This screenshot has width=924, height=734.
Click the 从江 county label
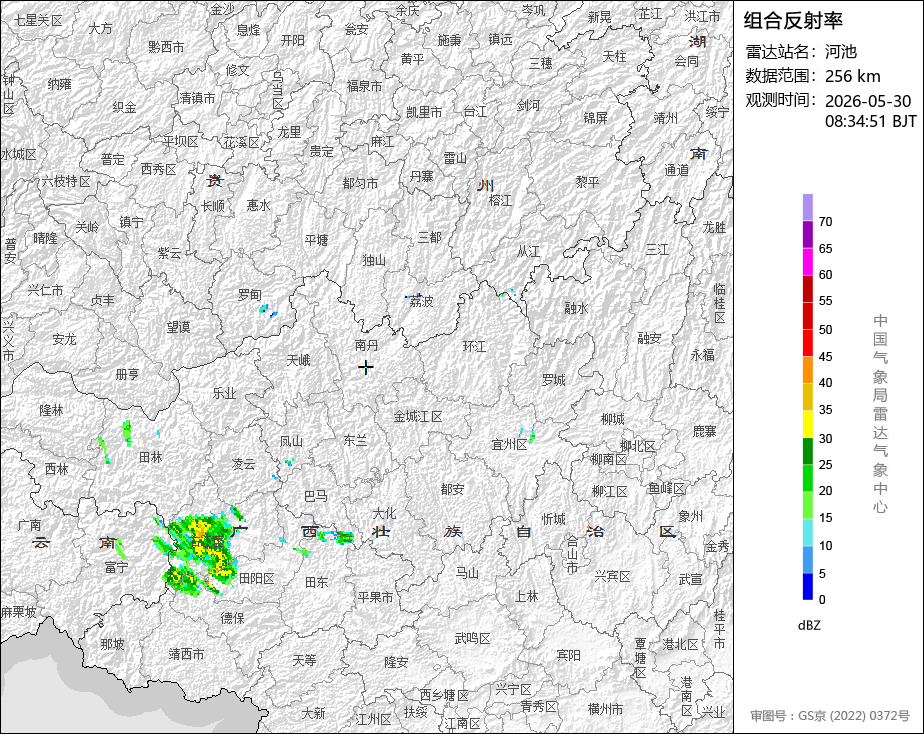529,252
